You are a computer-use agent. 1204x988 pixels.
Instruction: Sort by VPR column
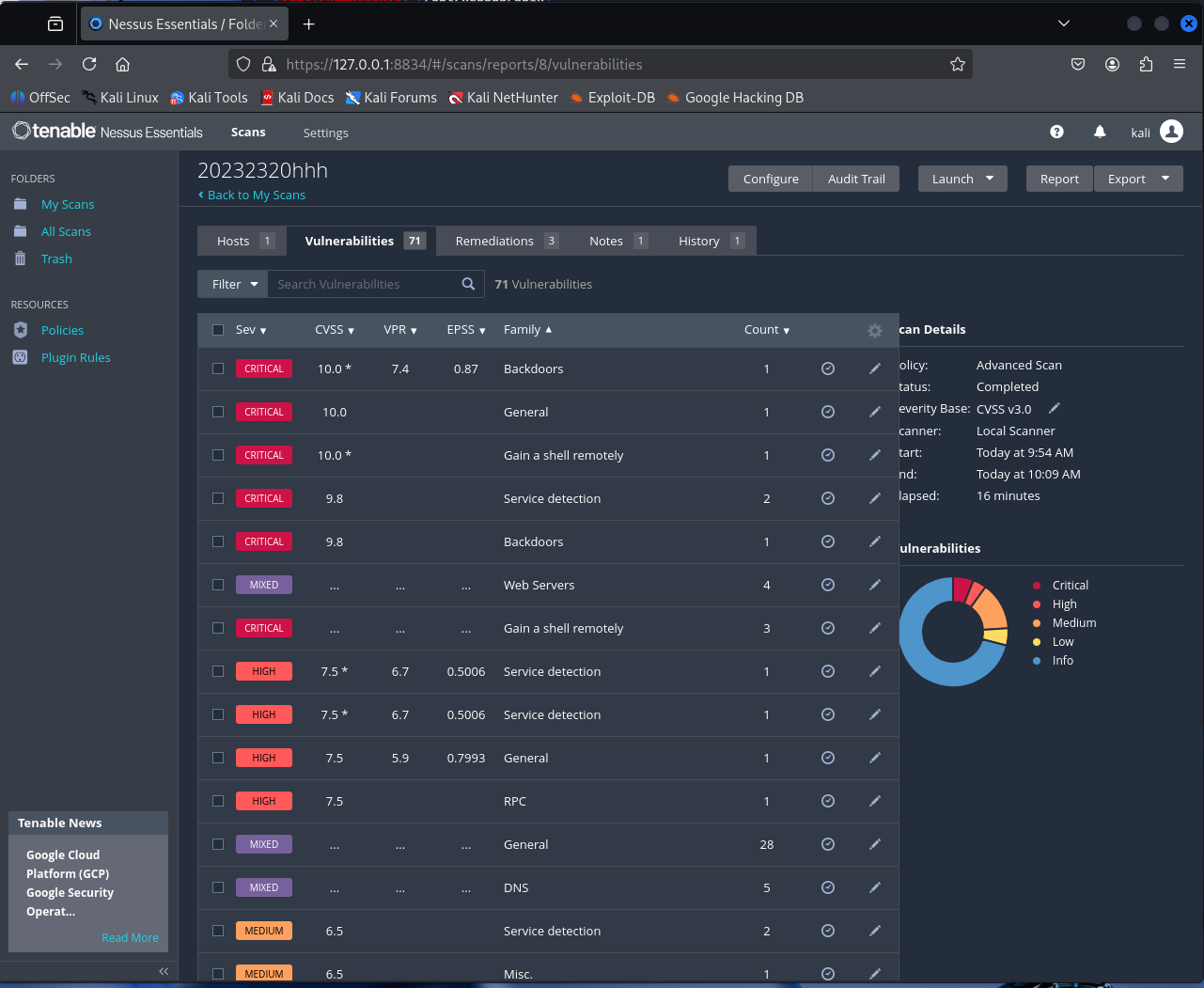(400, 330)
